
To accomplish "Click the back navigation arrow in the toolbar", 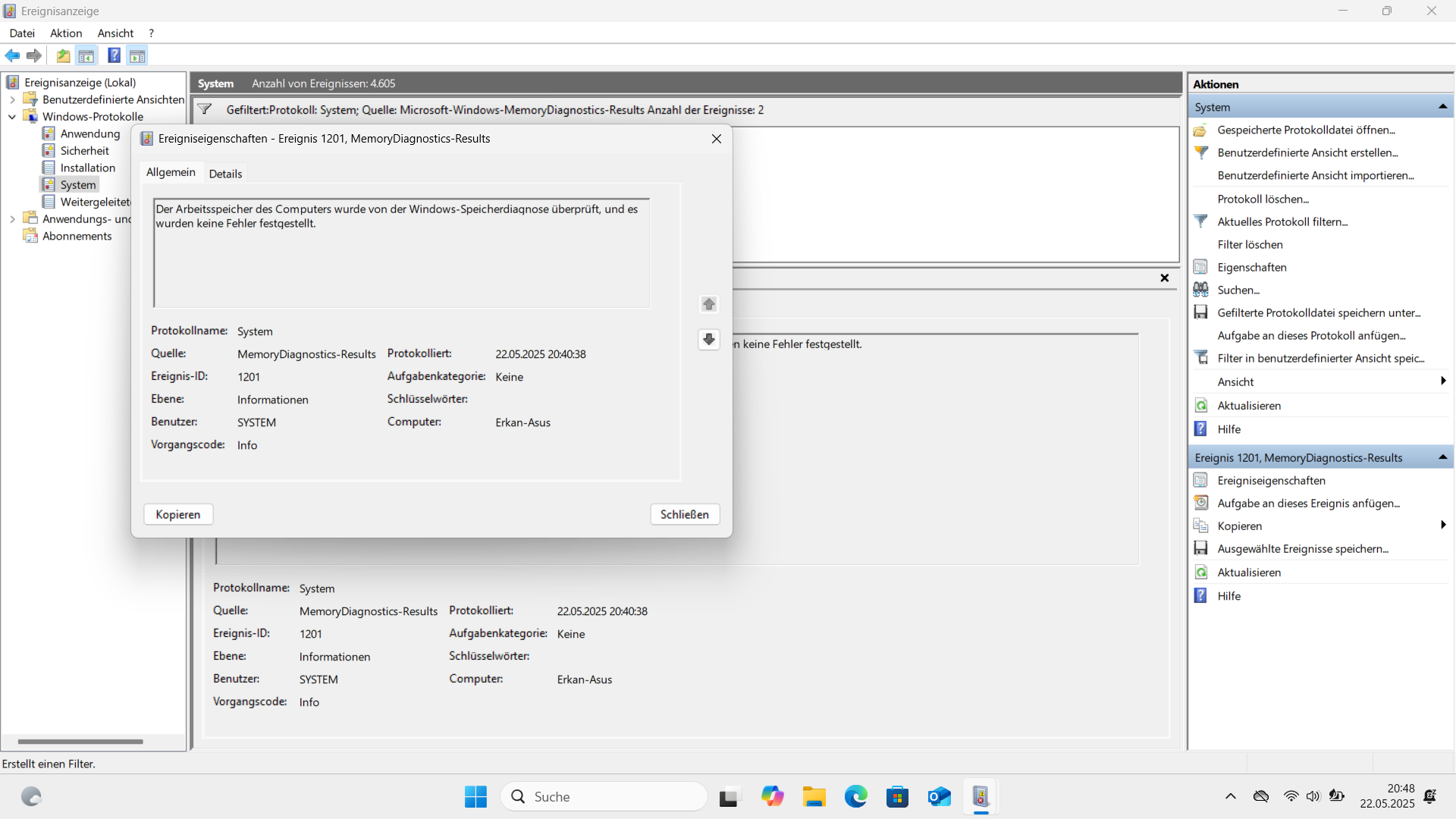I will click(12, 55).
